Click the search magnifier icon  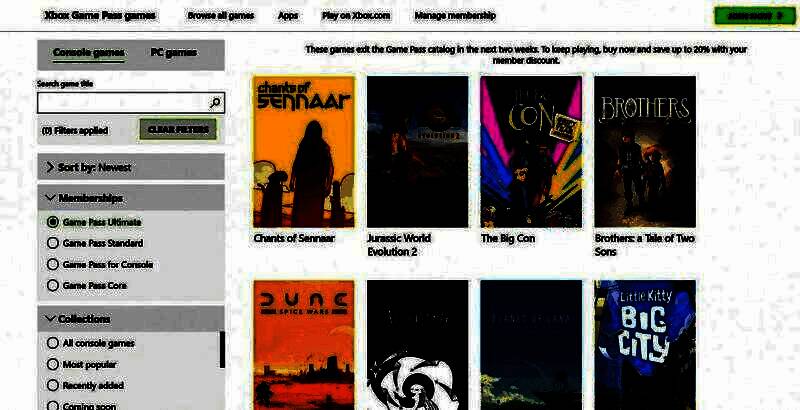coord(214,103)
